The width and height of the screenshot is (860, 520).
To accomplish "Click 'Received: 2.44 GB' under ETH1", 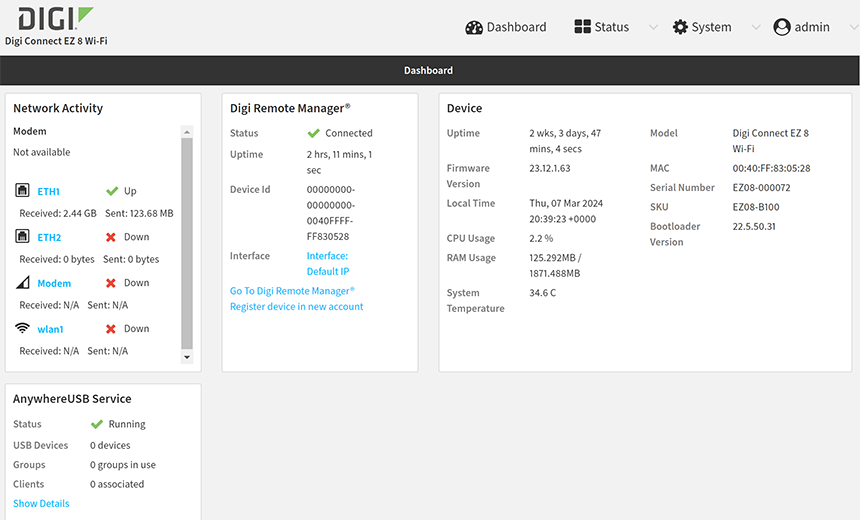I will point(58,213).
